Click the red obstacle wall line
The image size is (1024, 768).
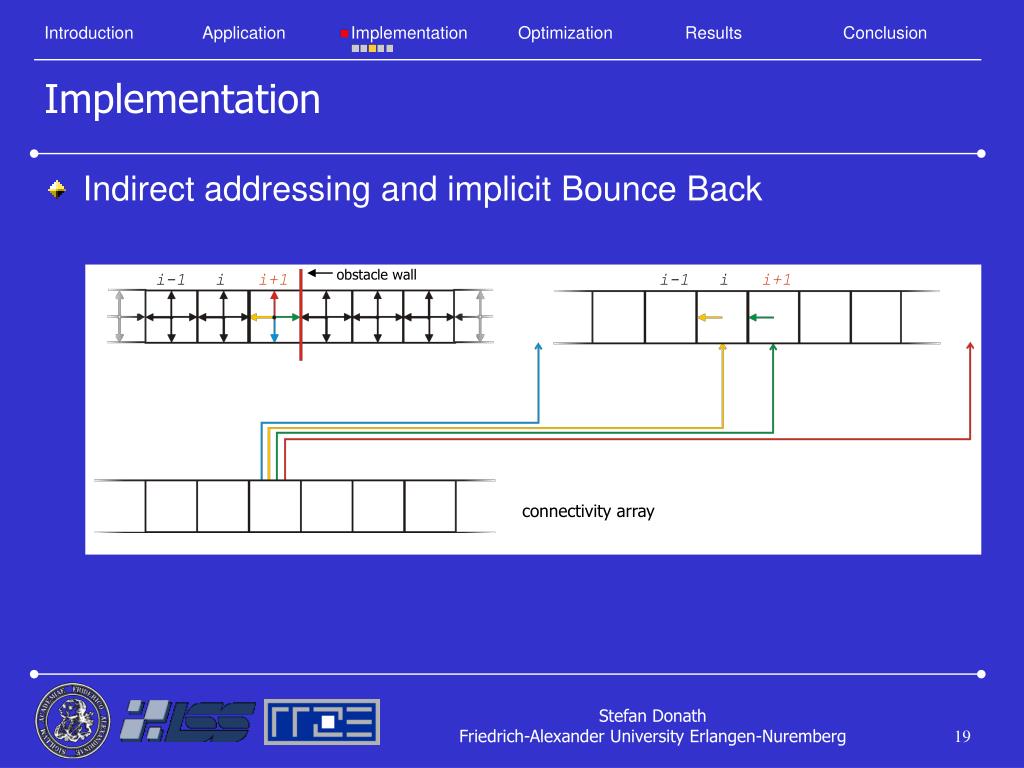point(301,315)
